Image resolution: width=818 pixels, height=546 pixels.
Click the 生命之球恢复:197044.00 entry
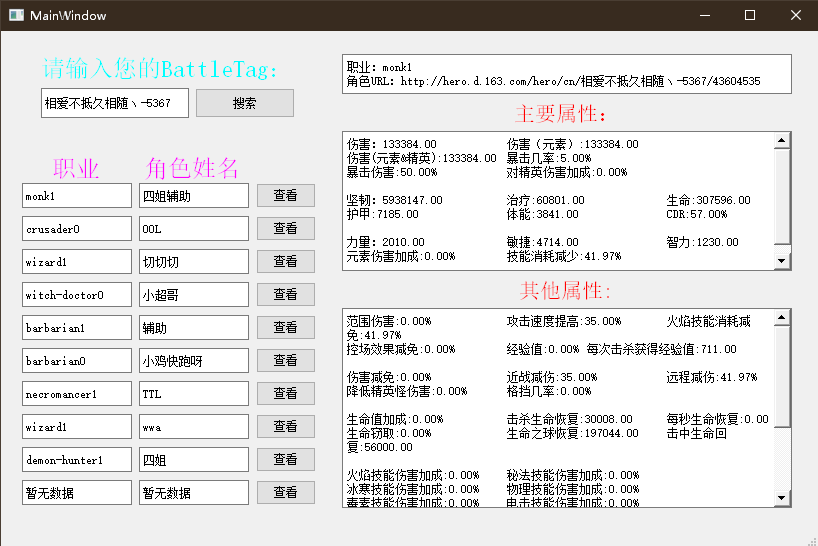(572, 433)
